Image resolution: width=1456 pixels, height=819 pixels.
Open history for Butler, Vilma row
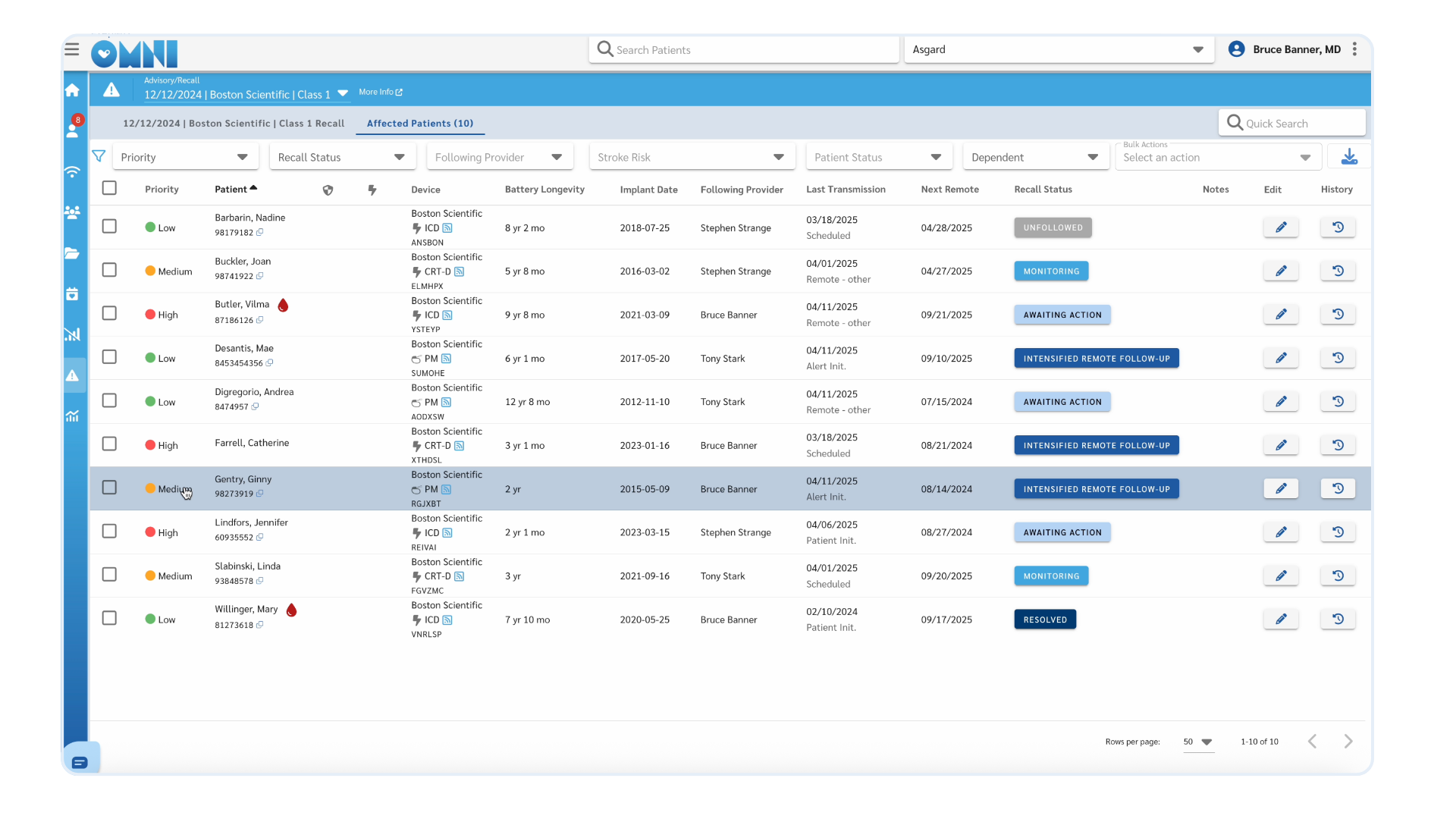tap(1338, 315)
